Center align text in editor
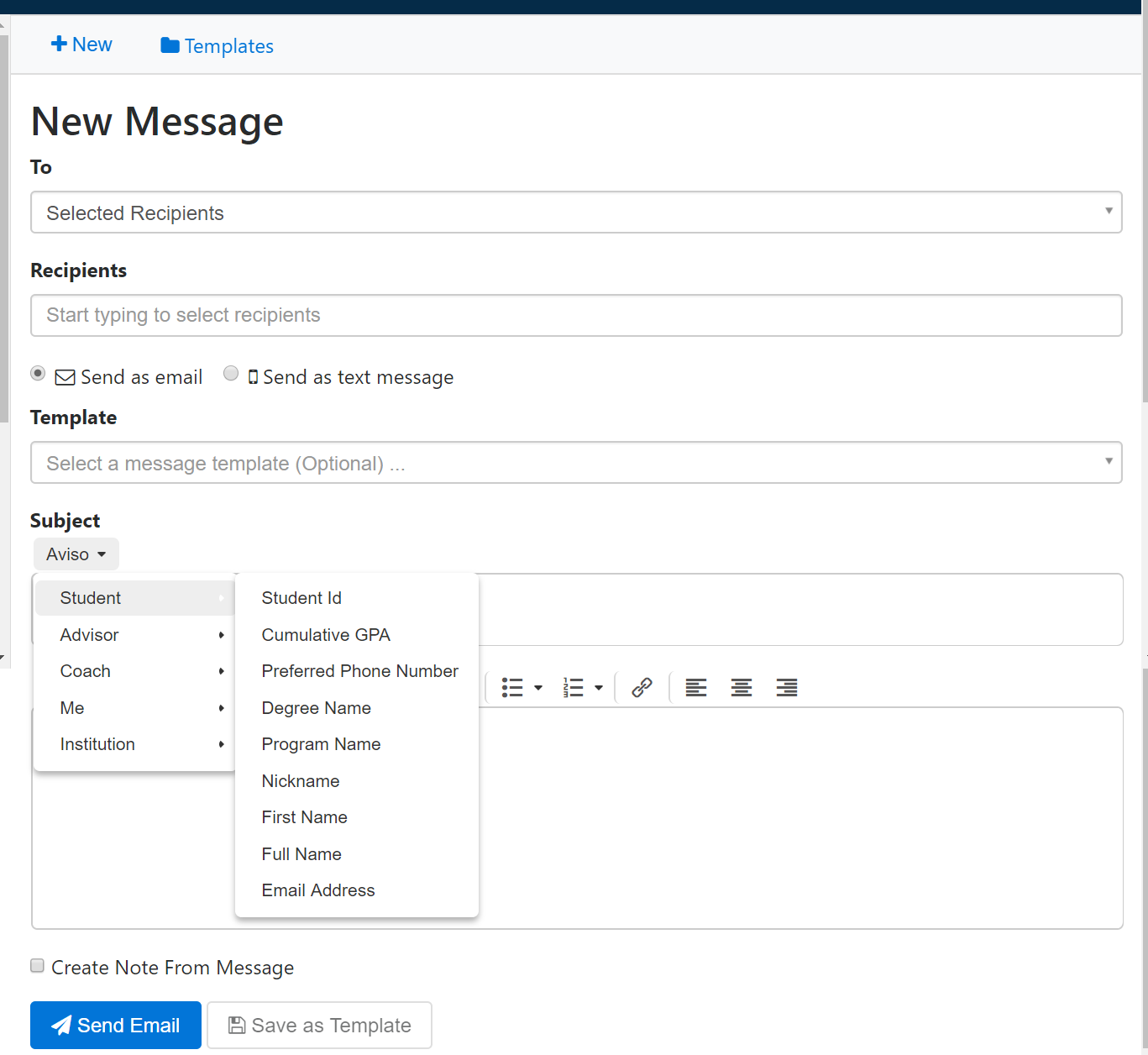This screenshot has height=1055, width=1148. point(742,688)
